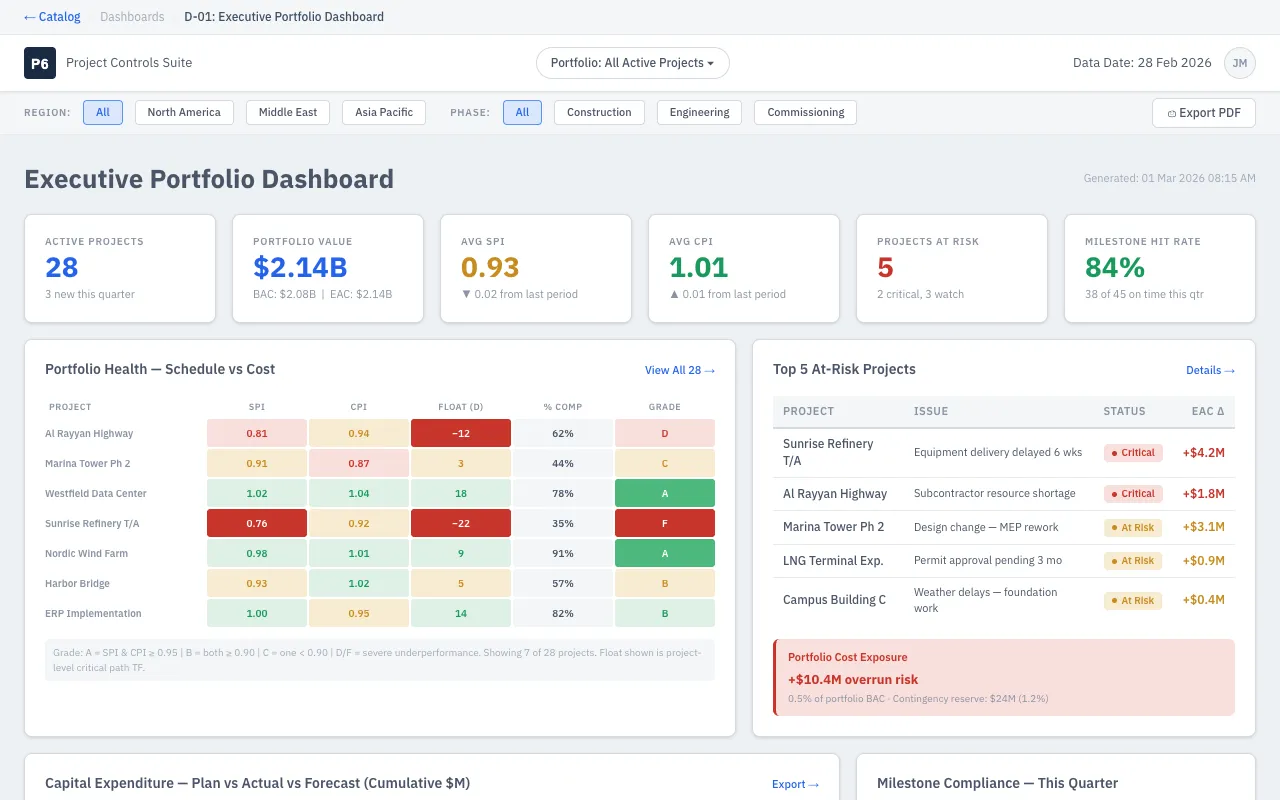Select the Middle East region option
The width and height of the screenshot is (1280, 800).
pos(288,112)
